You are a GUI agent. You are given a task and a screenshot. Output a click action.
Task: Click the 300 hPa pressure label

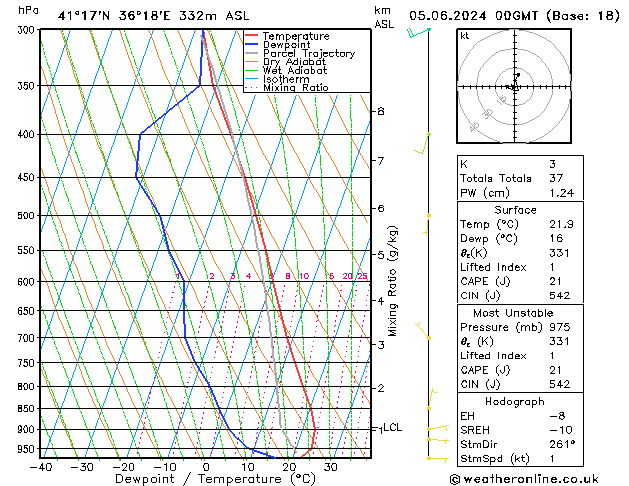click(x=28, y=30)
